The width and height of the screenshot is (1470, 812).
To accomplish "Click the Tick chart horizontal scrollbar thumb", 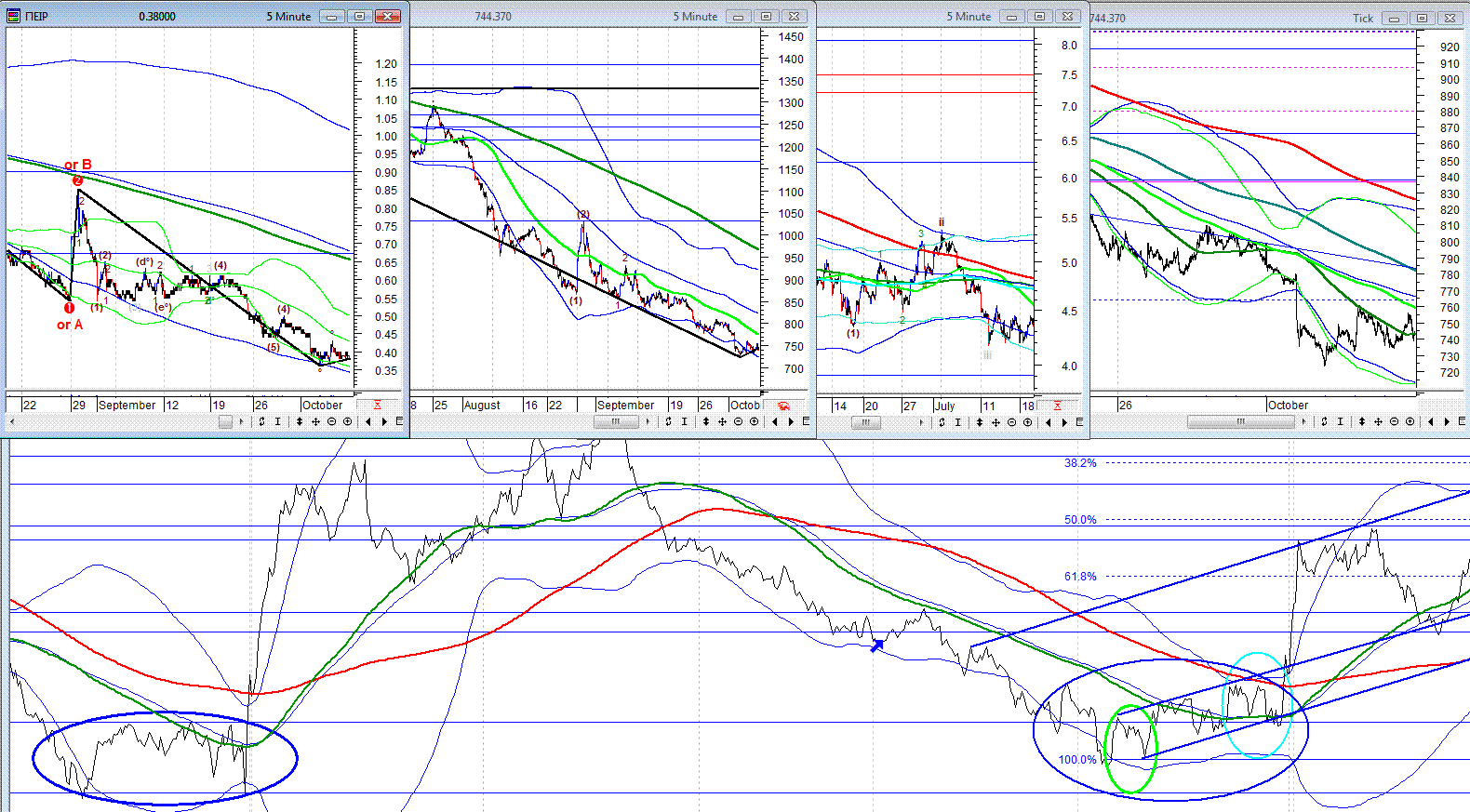I will [1240, 421].
